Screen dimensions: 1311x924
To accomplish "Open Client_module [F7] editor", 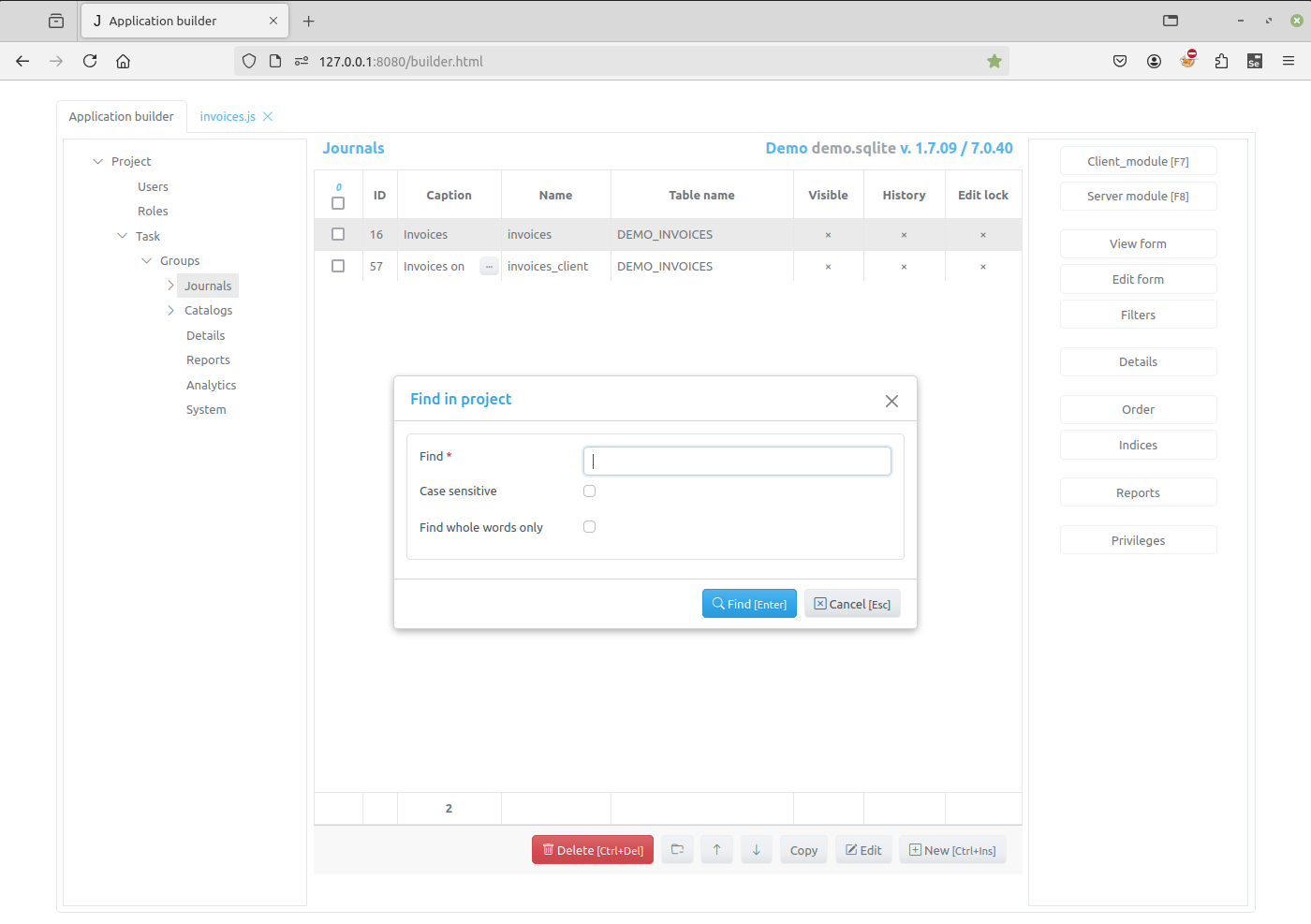I will [1138, 161].
